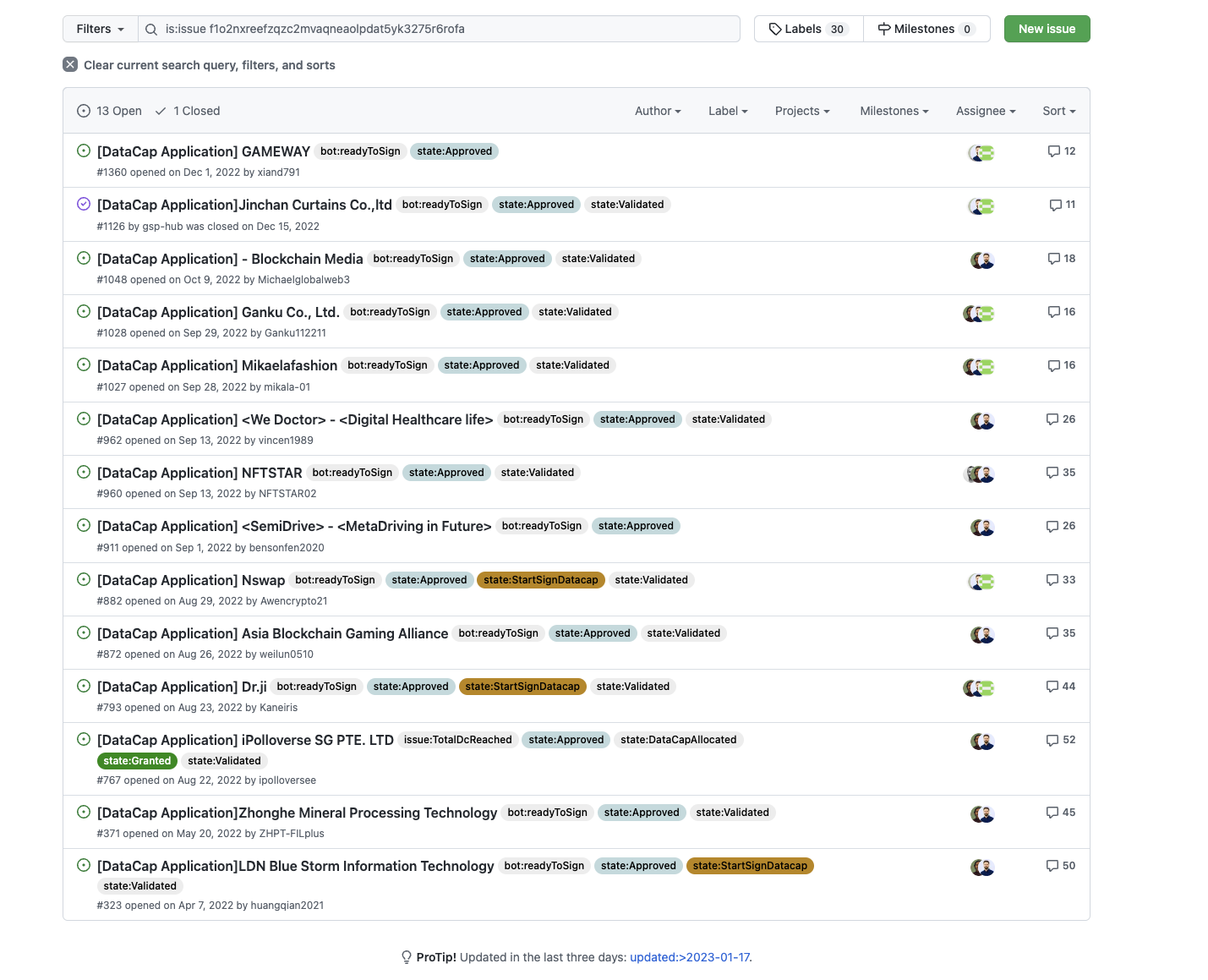
Task: Click inside the issue search field
Action: 440,29
